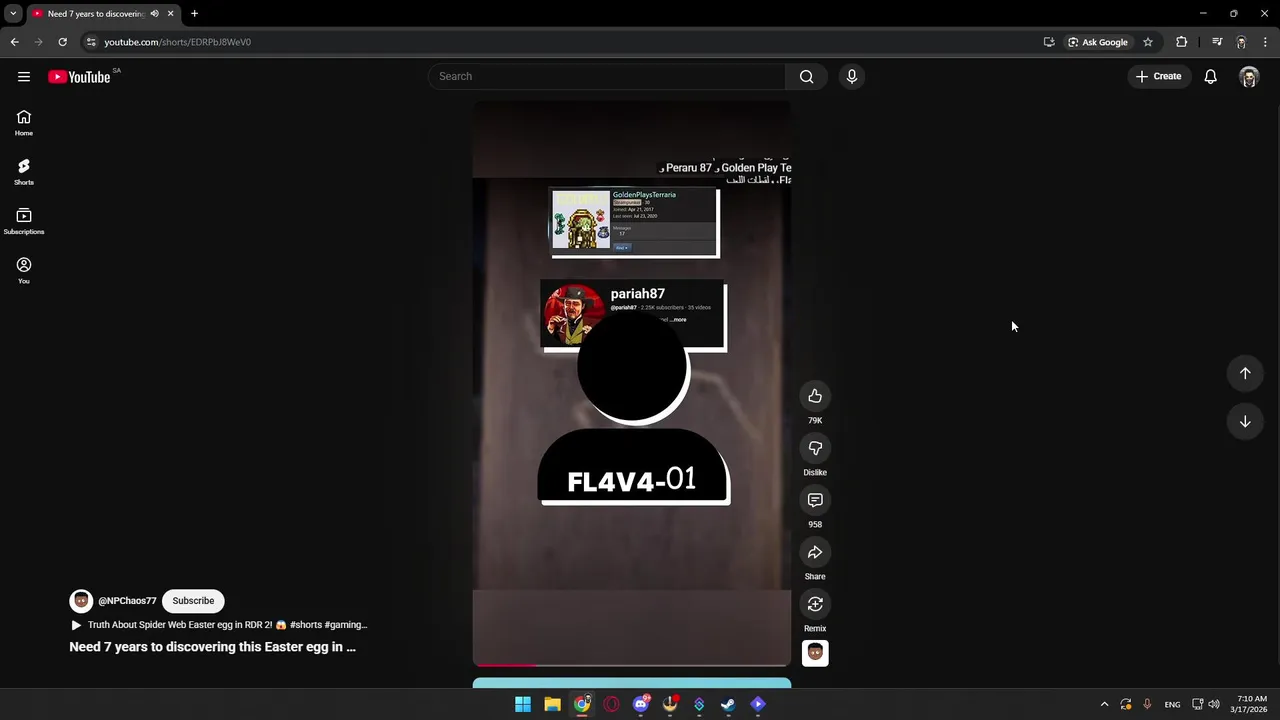The image size is (1280, 720).
Task: Open the You section in sidebar
Action: 24,270
